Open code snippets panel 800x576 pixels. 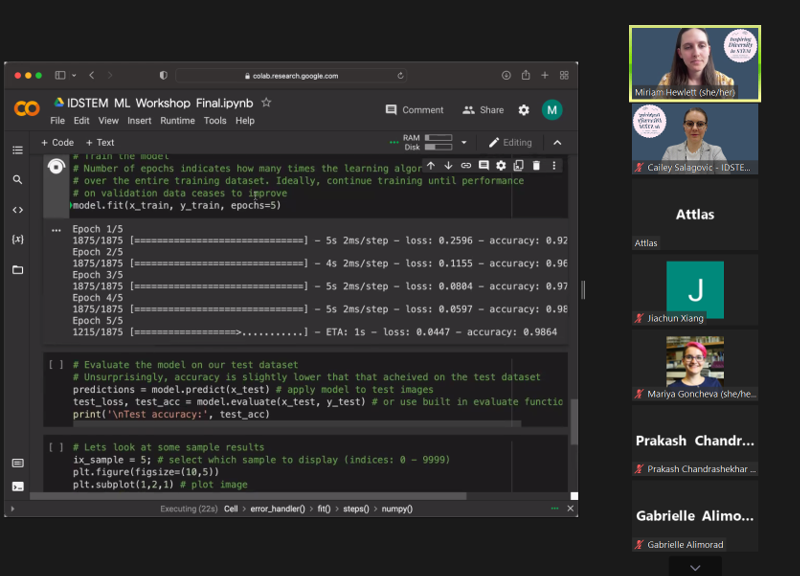pos(18,210)
